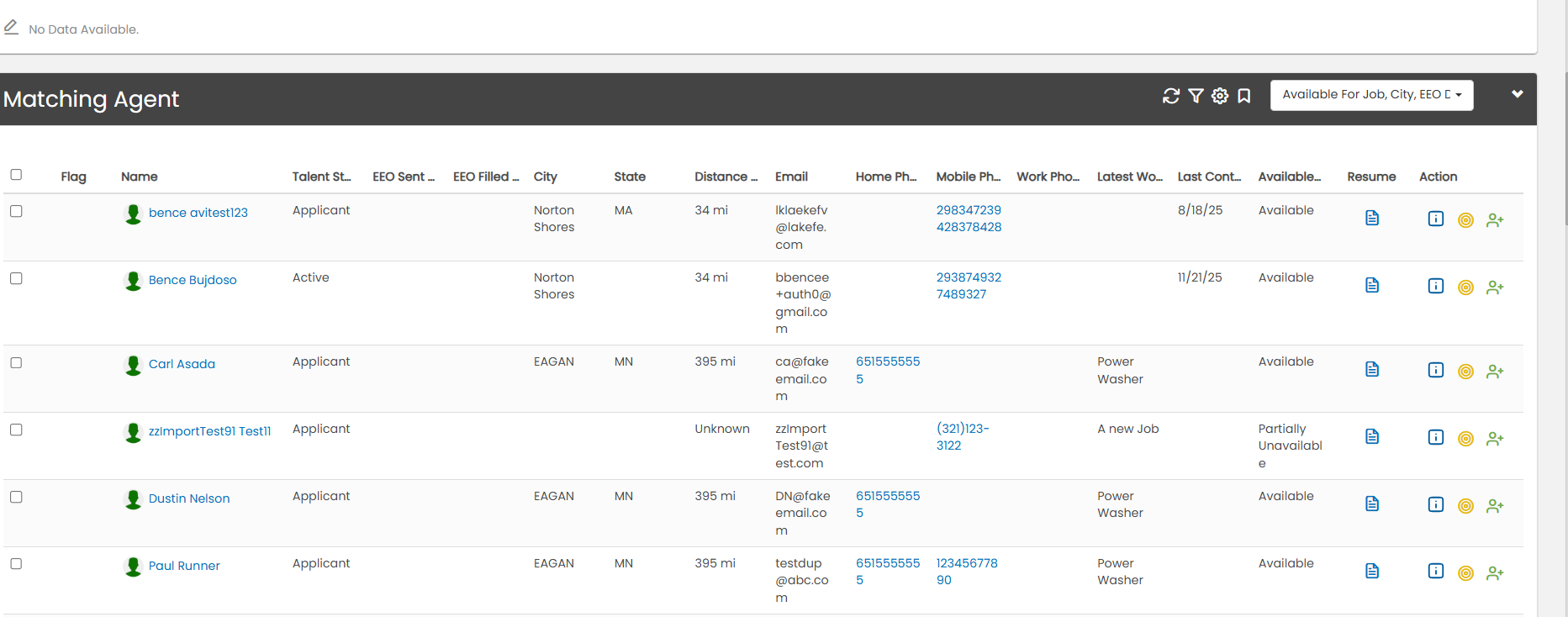The image size is (1568, 617).
Task: Check the box for zzImportTest91 Test11
Action: click(16, 430)
